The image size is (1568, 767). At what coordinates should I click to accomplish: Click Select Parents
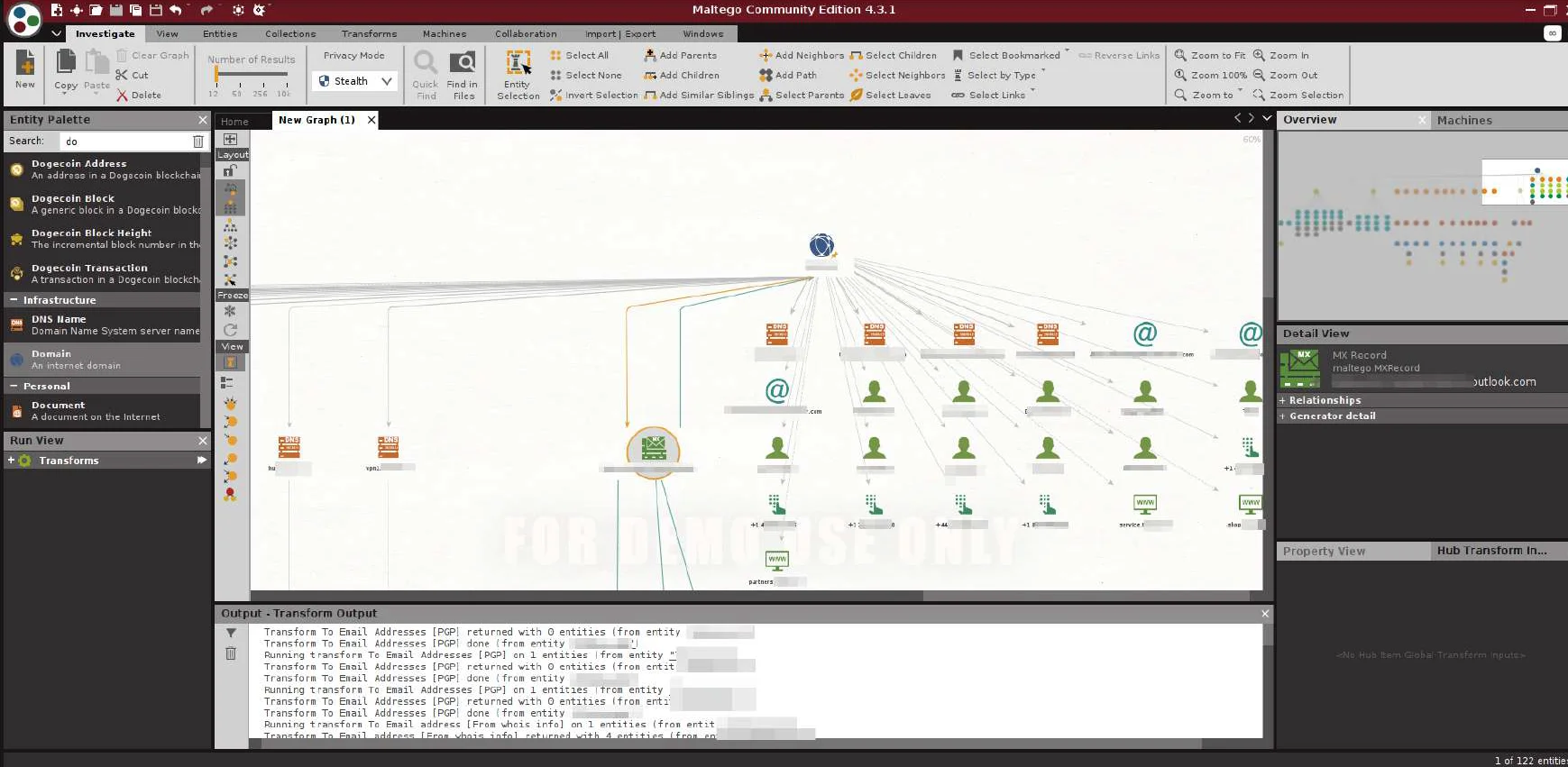802,95
